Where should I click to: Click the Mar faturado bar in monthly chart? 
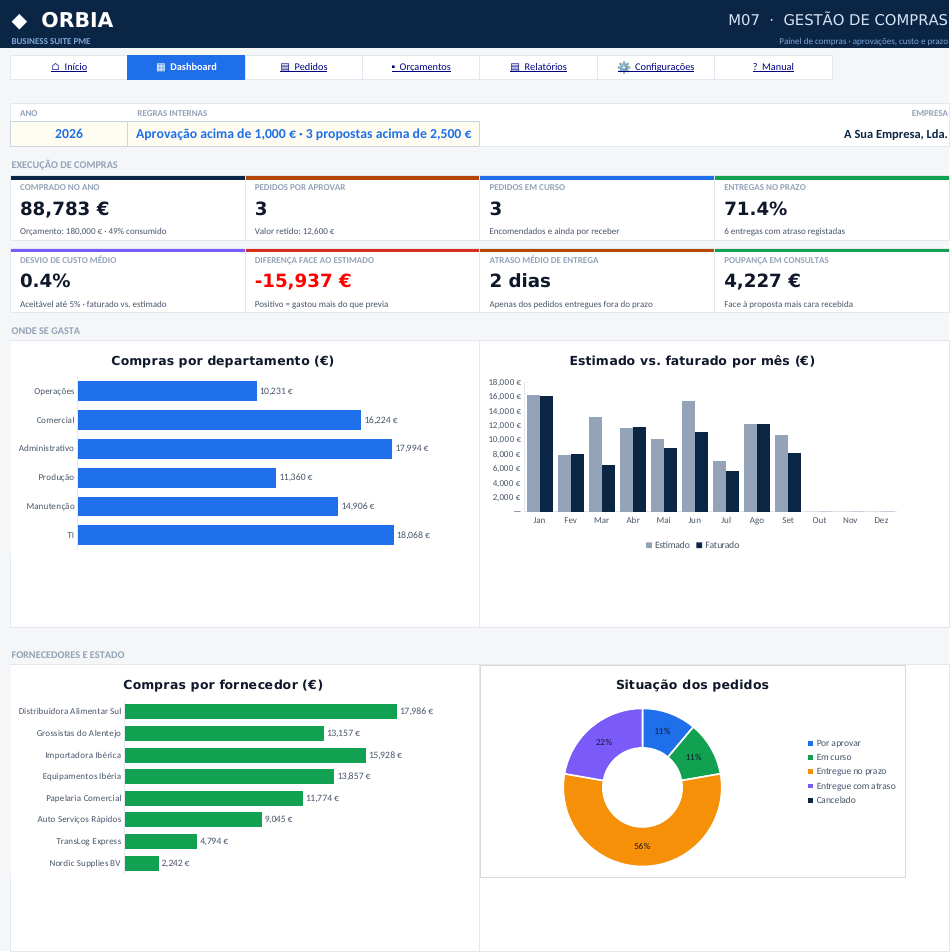click(608, 489)
